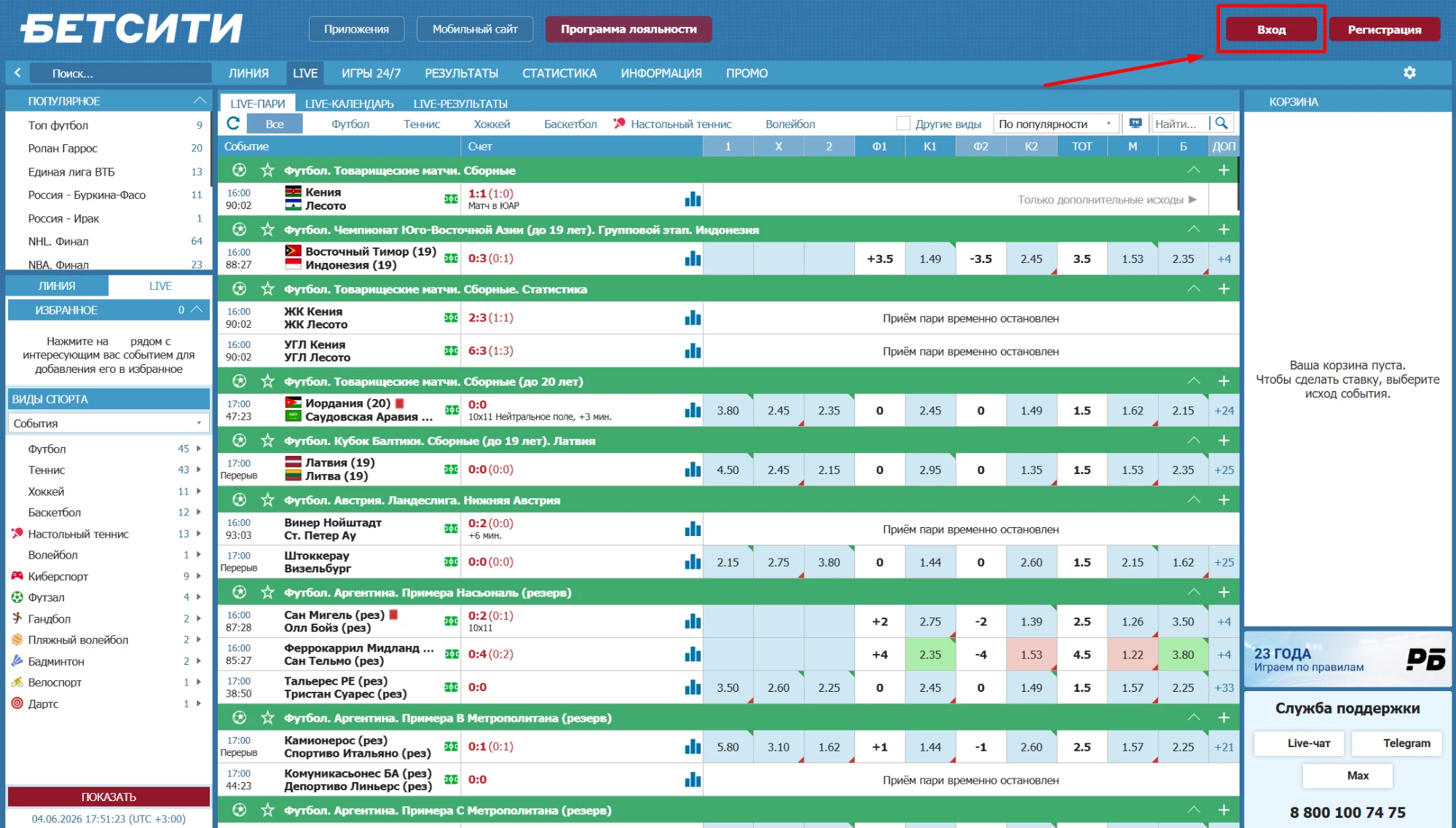Screen dimensions: 1456x828
Task: Open the По популярности sorting dropdown
Action: (1055, 124)
